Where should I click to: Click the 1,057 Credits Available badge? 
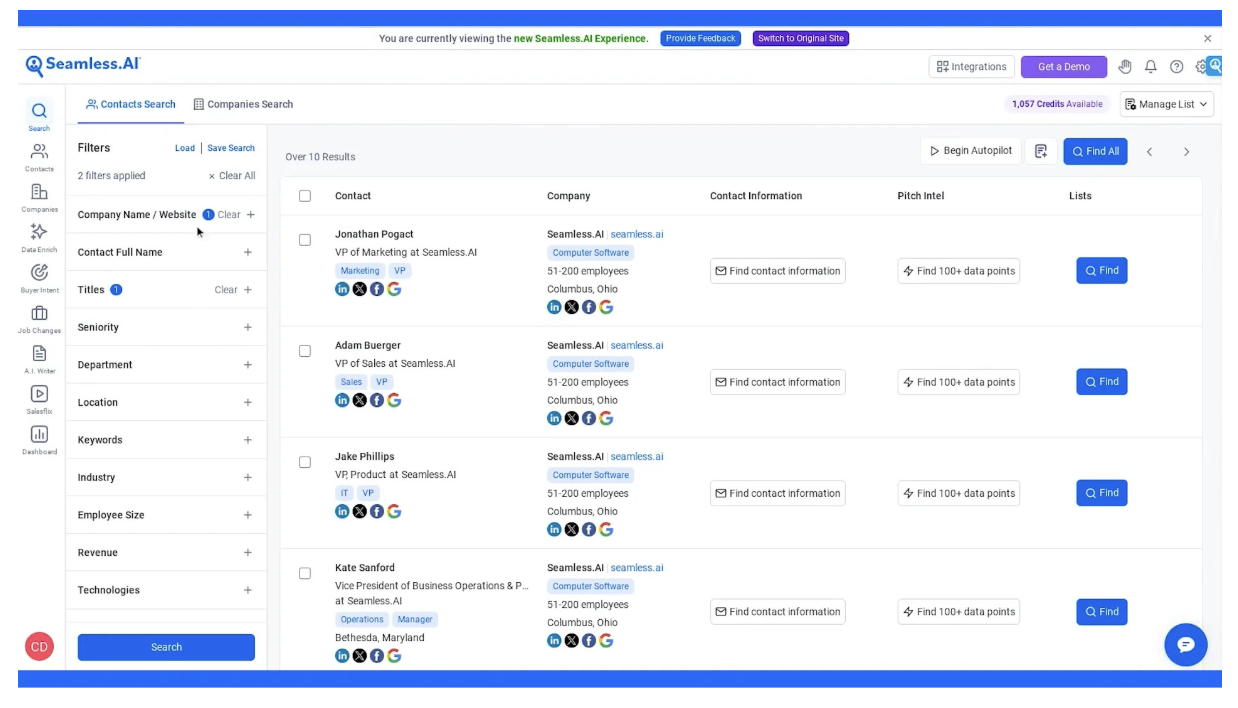click(x=1057, y=104)
